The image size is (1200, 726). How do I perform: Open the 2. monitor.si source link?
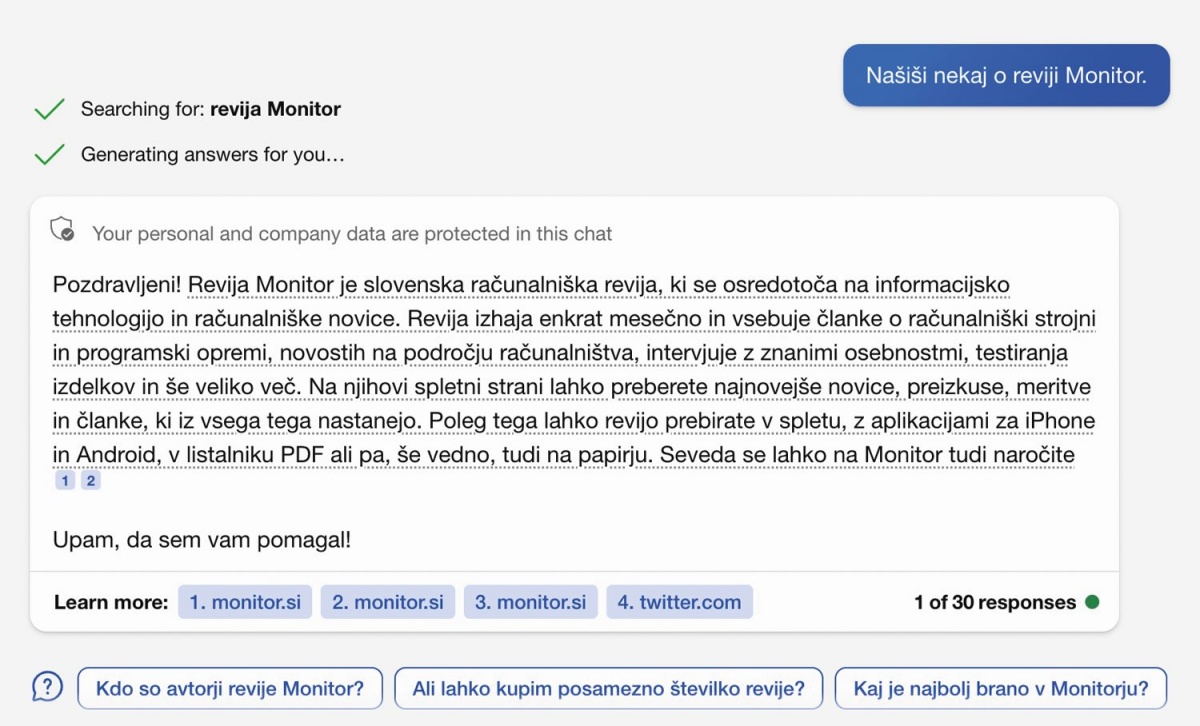point(388,602)
